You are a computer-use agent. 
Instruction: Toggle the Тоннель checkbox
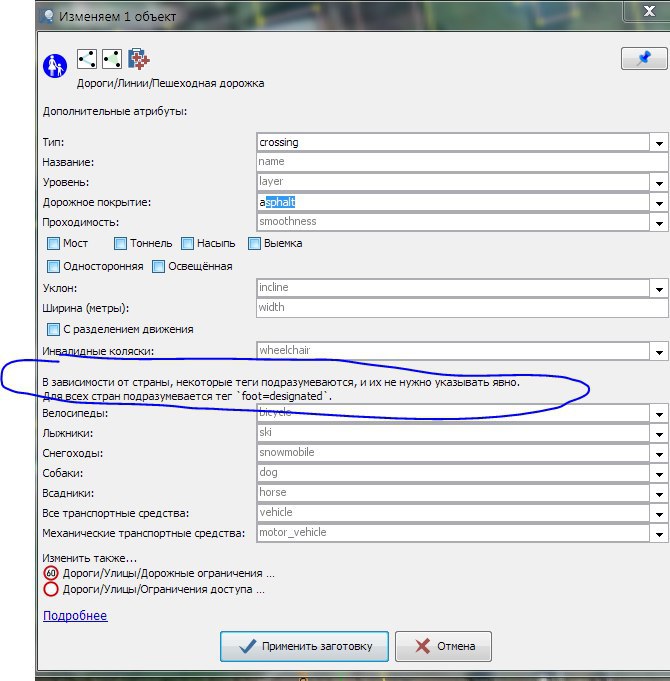[120, 243]
